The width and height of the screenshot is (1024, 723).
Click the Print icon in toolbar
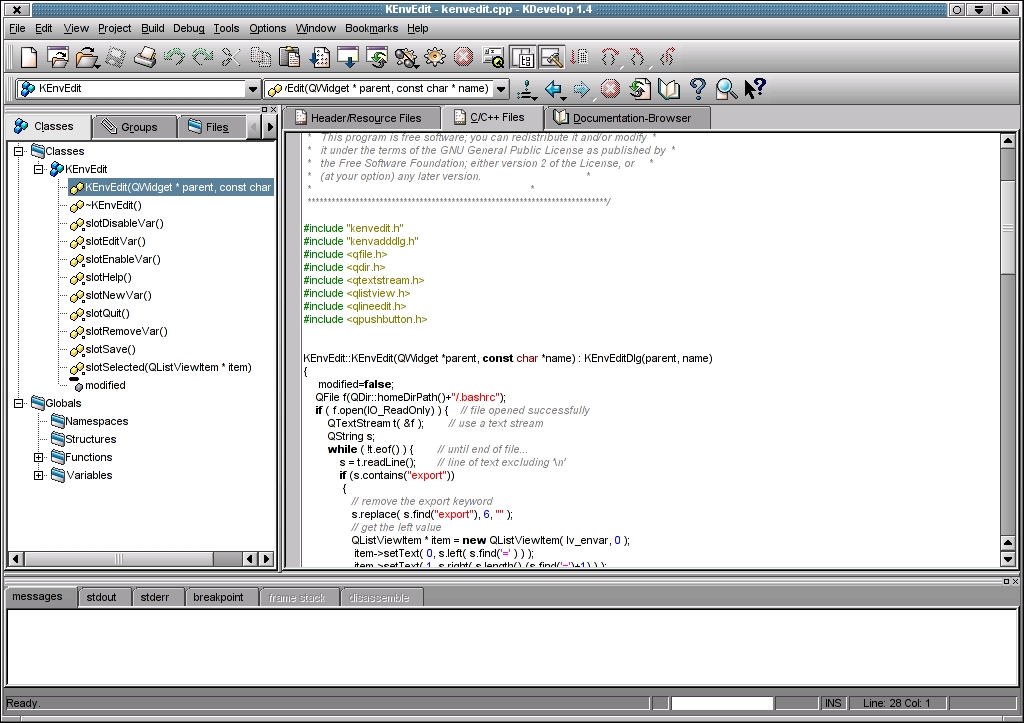click(x=145, y=57)
